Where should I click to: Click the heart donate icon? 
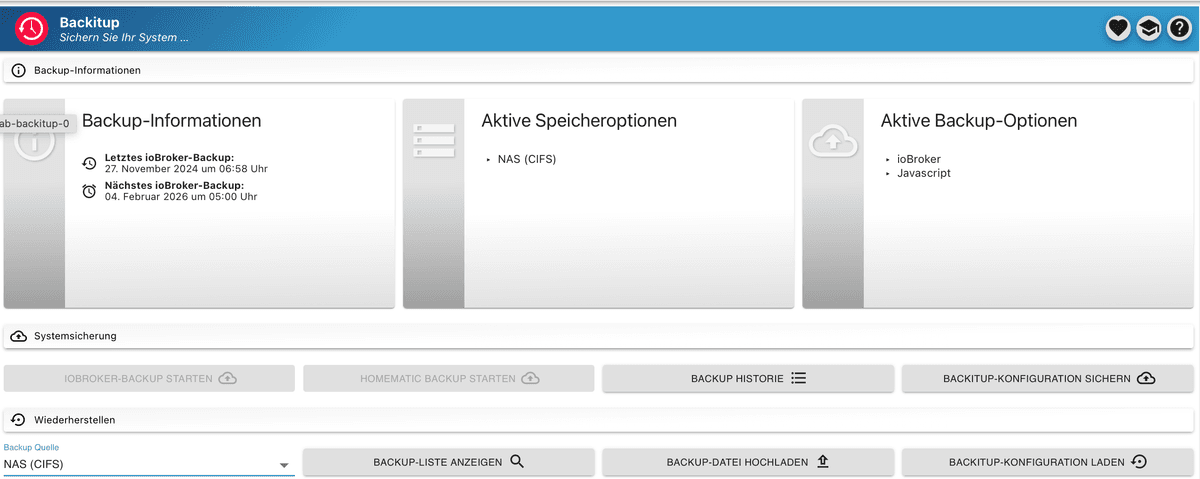(1118, 29)
